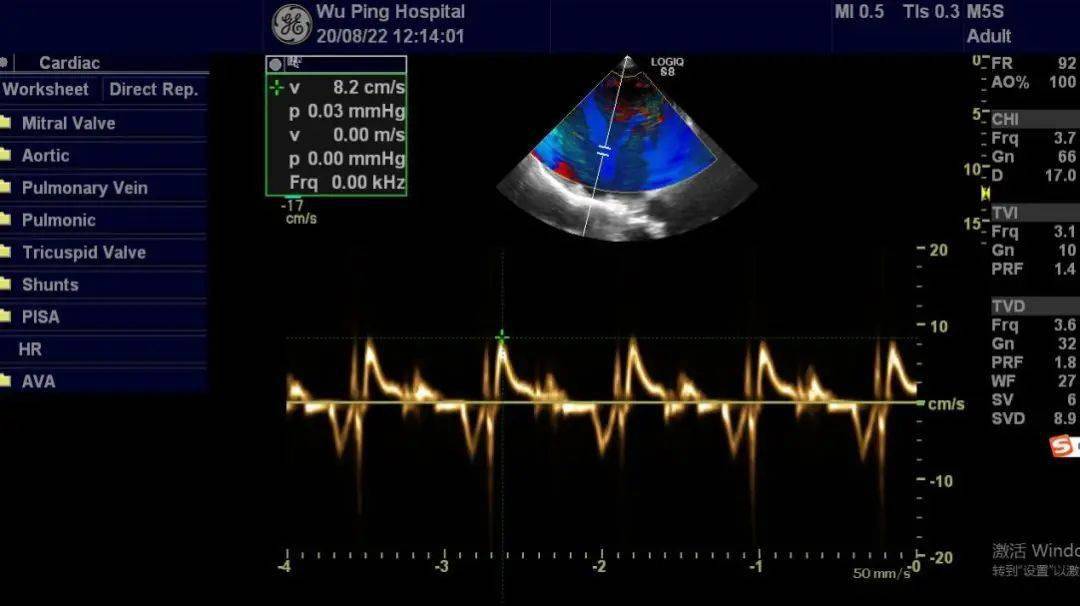Click Gn 66 under CHI
The image size is (1080, 606).
click(1034, 156)
